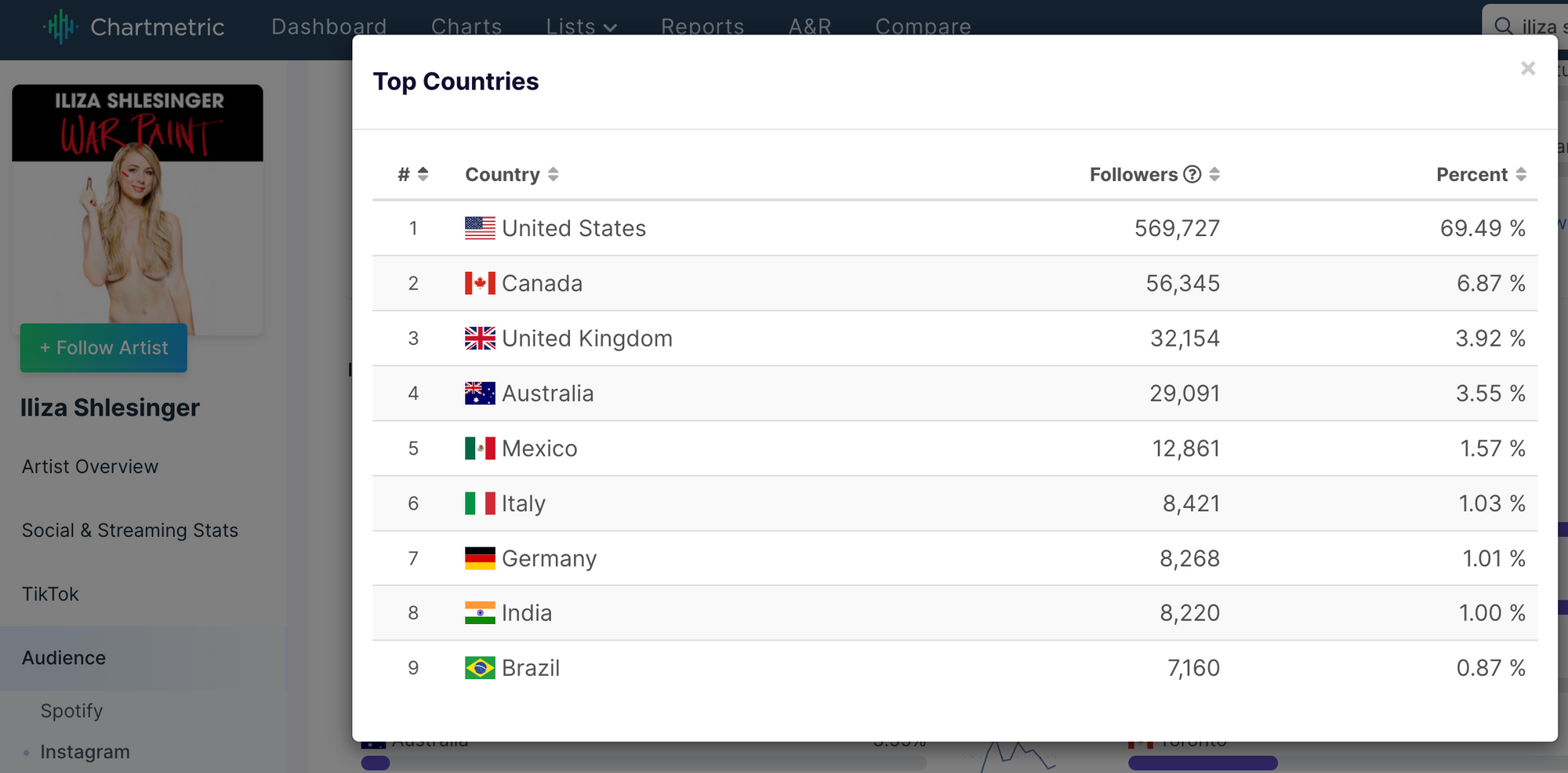Viewport: 1568px width, 773px height.
Task: Sort table by Country column arrows
Action: [553, 174]
